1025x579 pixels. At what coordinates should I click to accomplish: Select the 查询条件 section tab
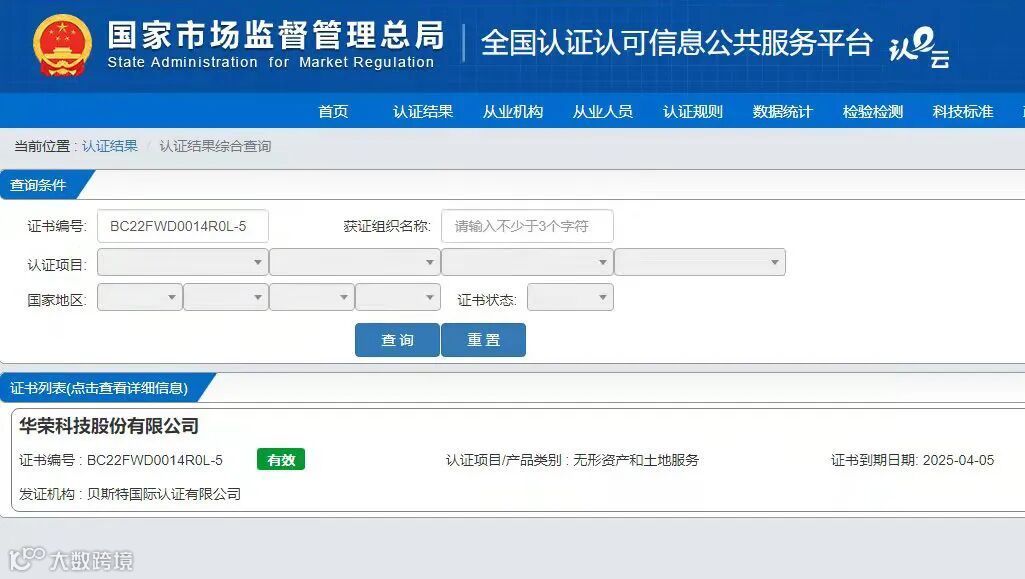click(x=41, y=185)
